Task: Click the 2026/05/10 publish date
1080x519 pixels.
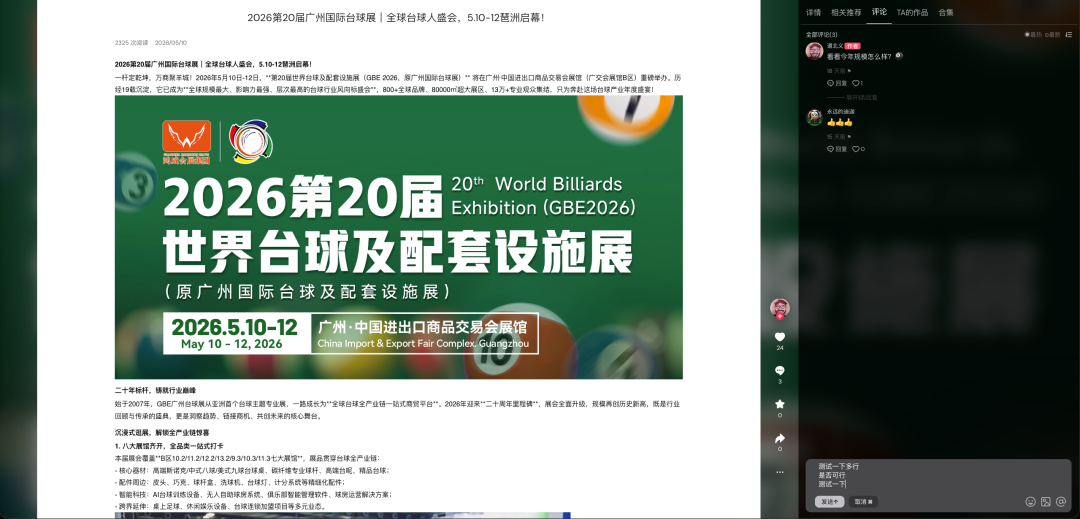Action: 171,43
